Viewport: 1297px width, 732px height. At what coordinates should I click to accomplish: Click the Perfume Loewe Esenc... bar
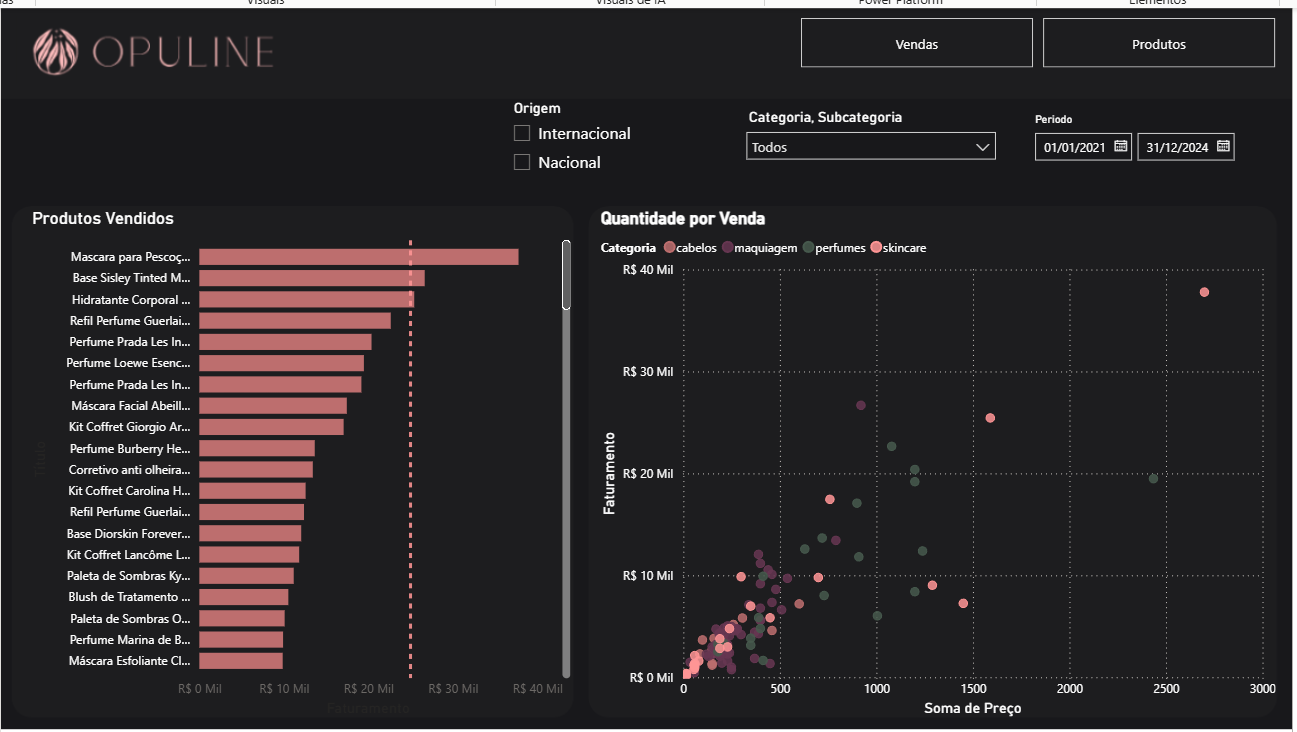281,363
